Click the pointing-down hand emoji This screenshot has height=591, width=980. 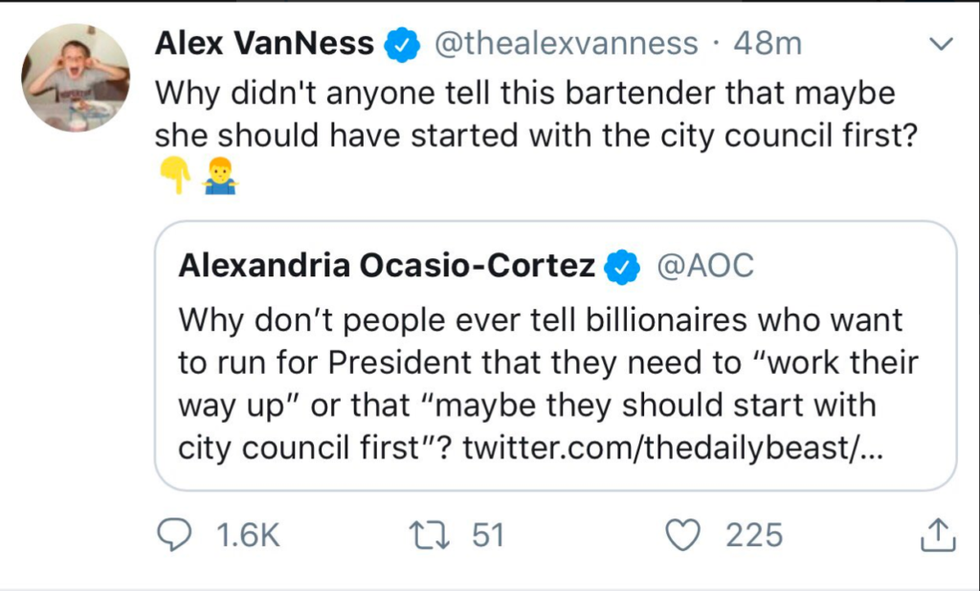(175, 178)
